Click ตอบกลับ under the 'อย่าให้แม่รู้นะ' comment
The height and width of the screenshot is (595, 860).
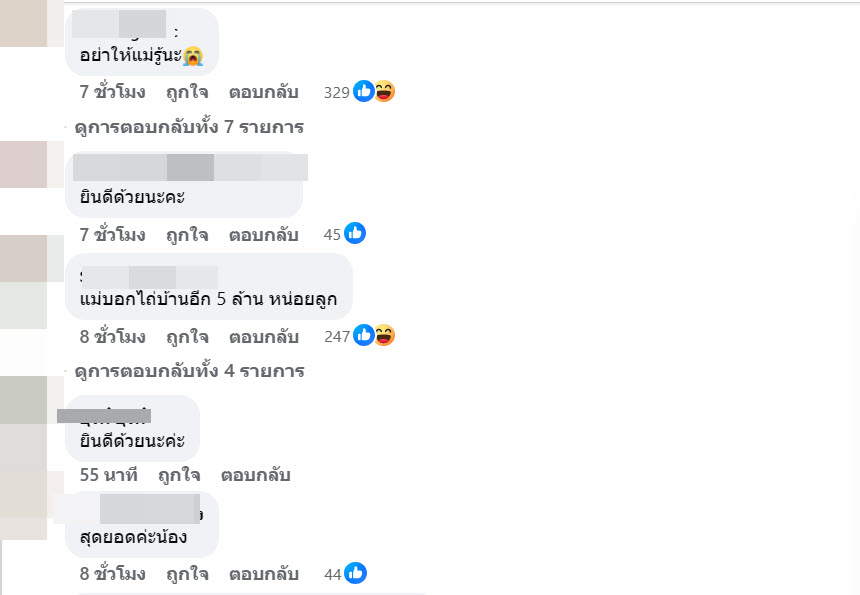pos(264,93)
